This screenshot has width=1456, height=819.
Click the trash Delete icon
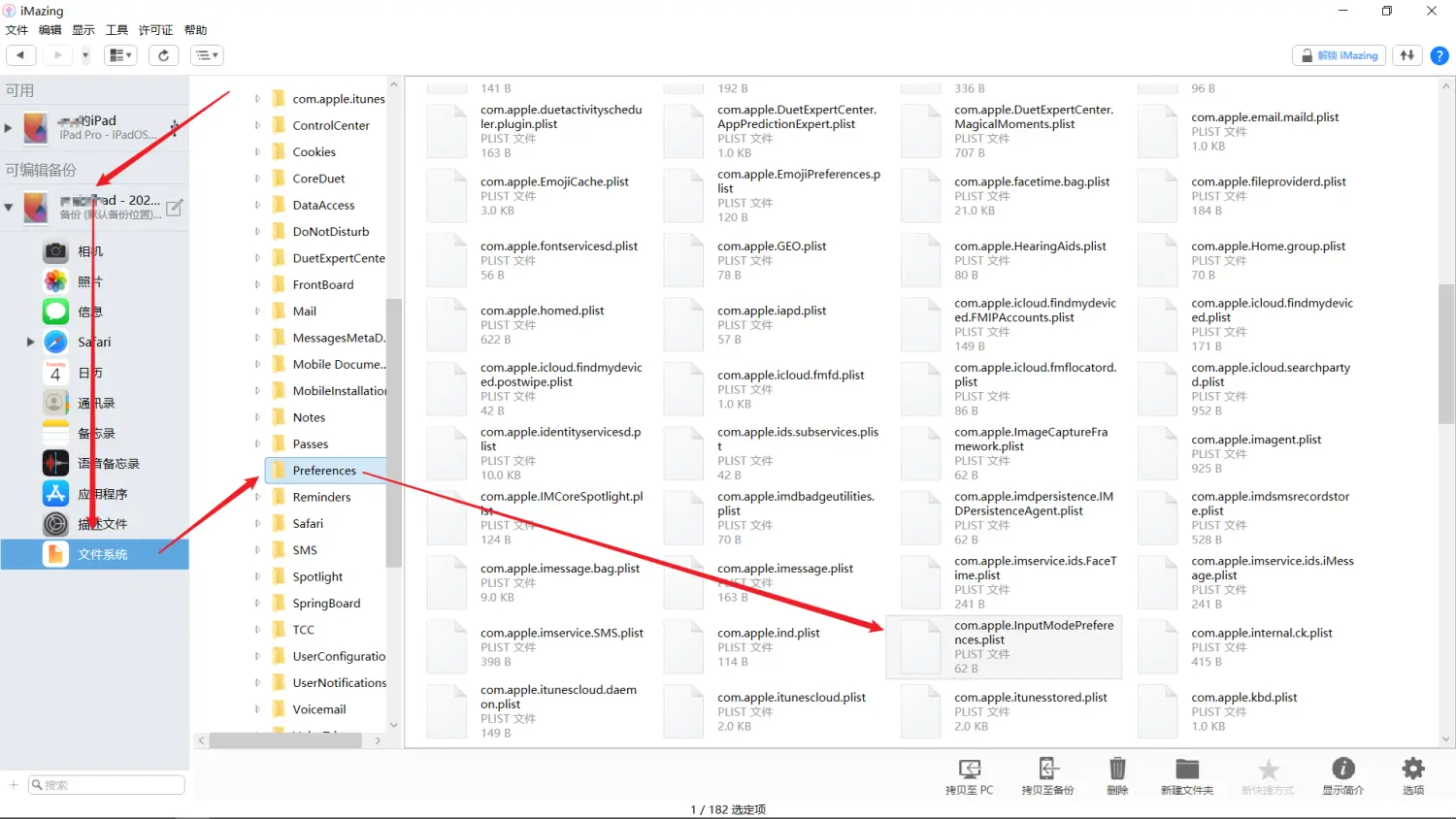click(x=1117, y=771)
